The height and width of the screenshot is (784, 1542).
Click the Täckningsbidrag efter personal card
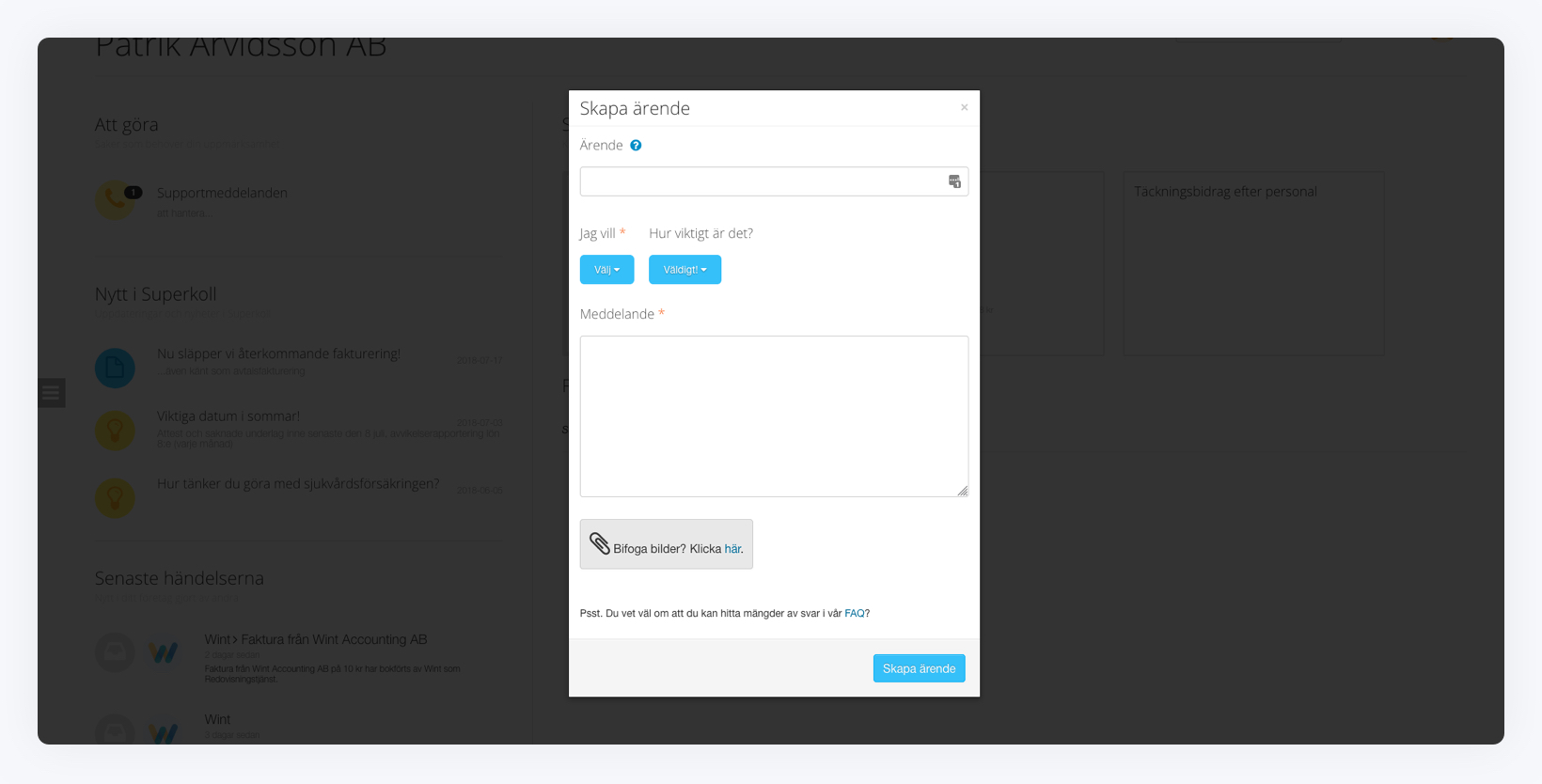(1253, 263)
